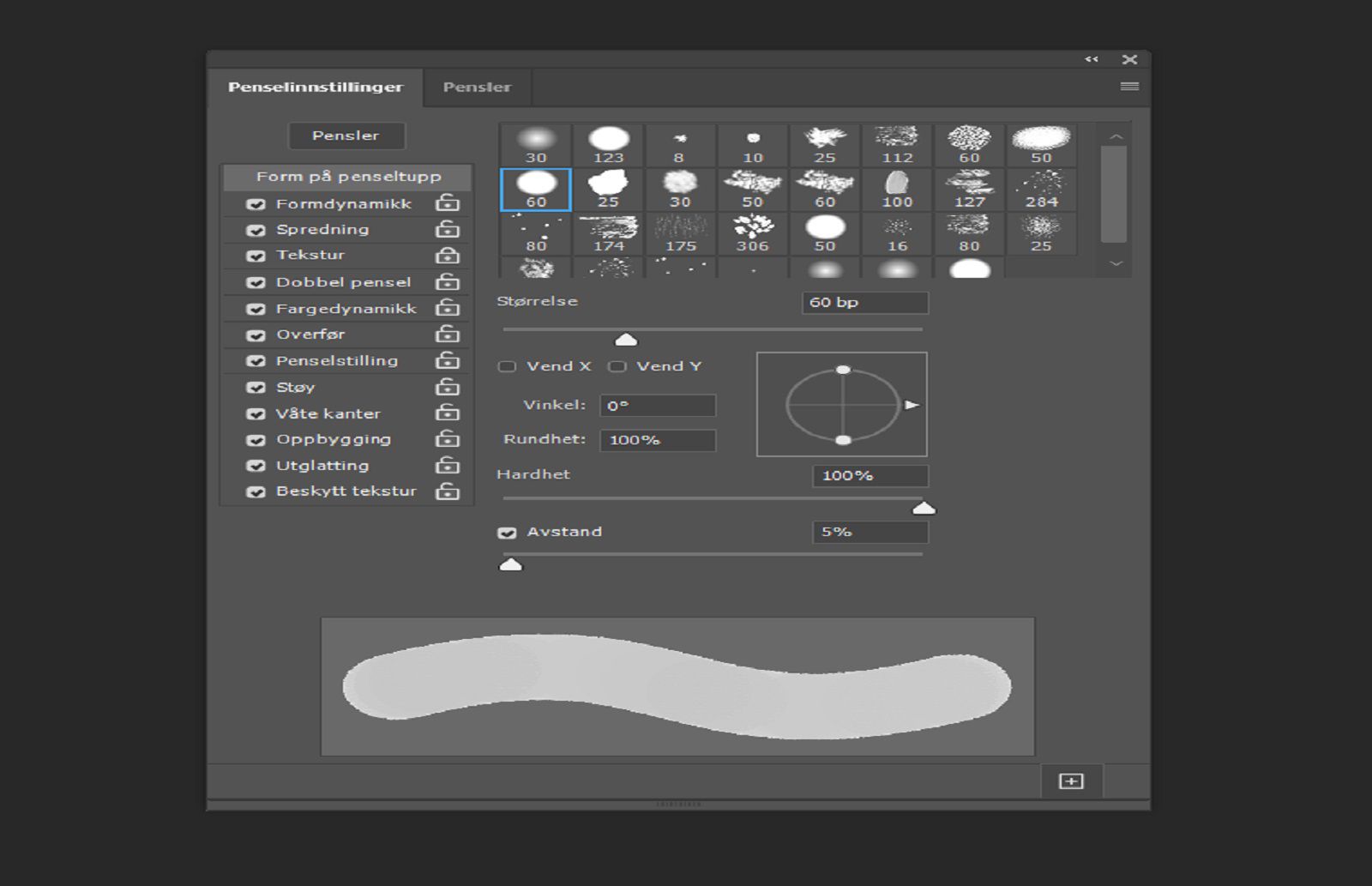
Task: Open the brush settings panel menu
Action: pos(1129,87)
